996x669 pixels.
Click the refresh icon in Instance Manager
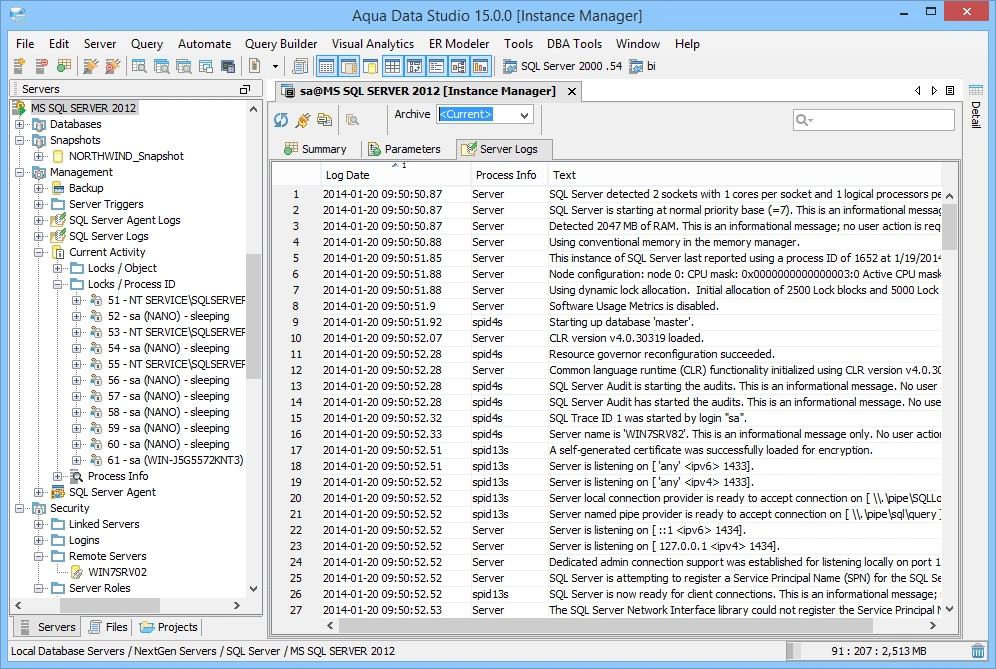pos(281,120)
